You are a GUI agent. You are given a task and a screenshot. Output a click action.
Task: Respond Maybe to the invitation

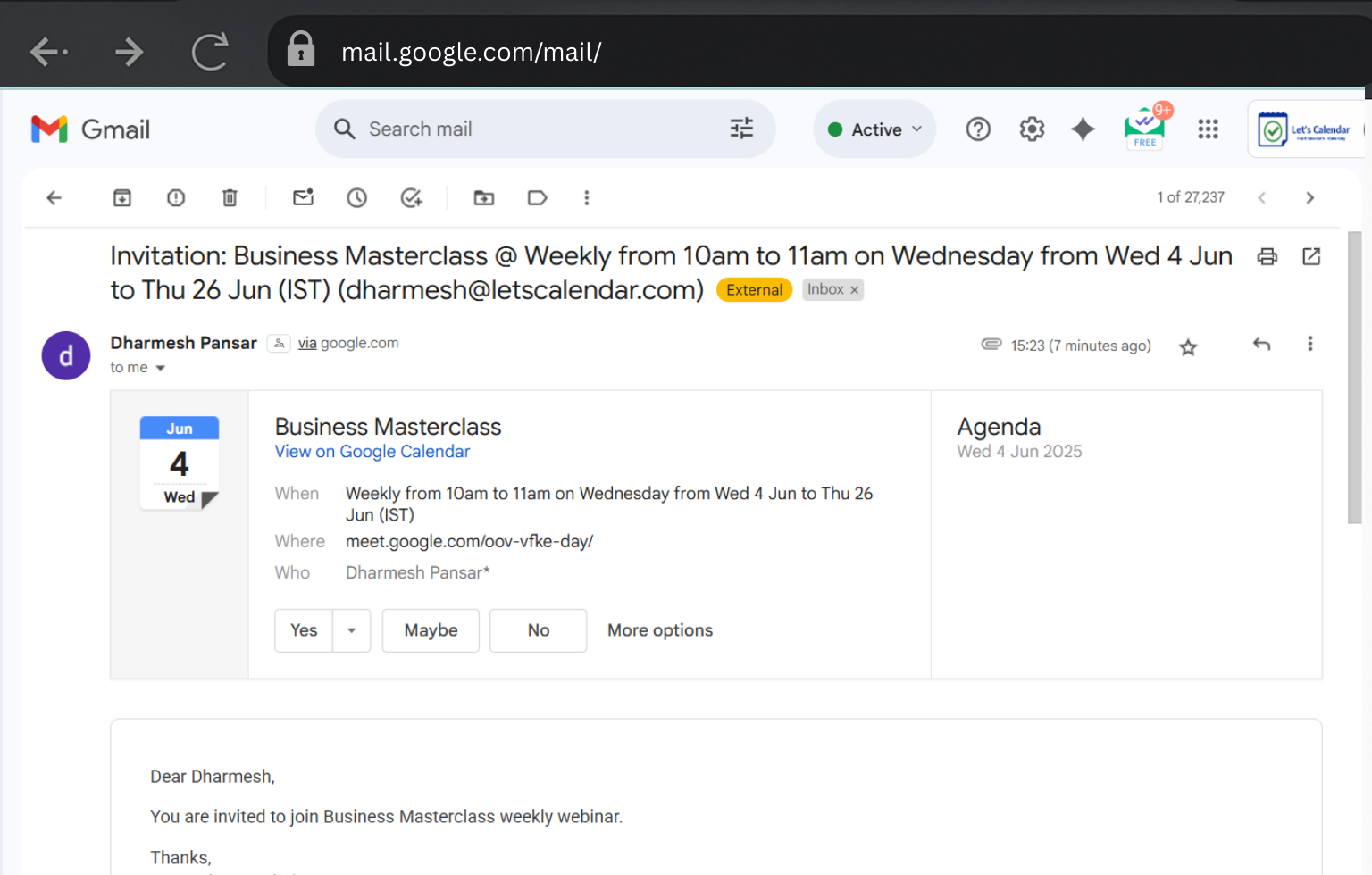[x=431, y=630]
